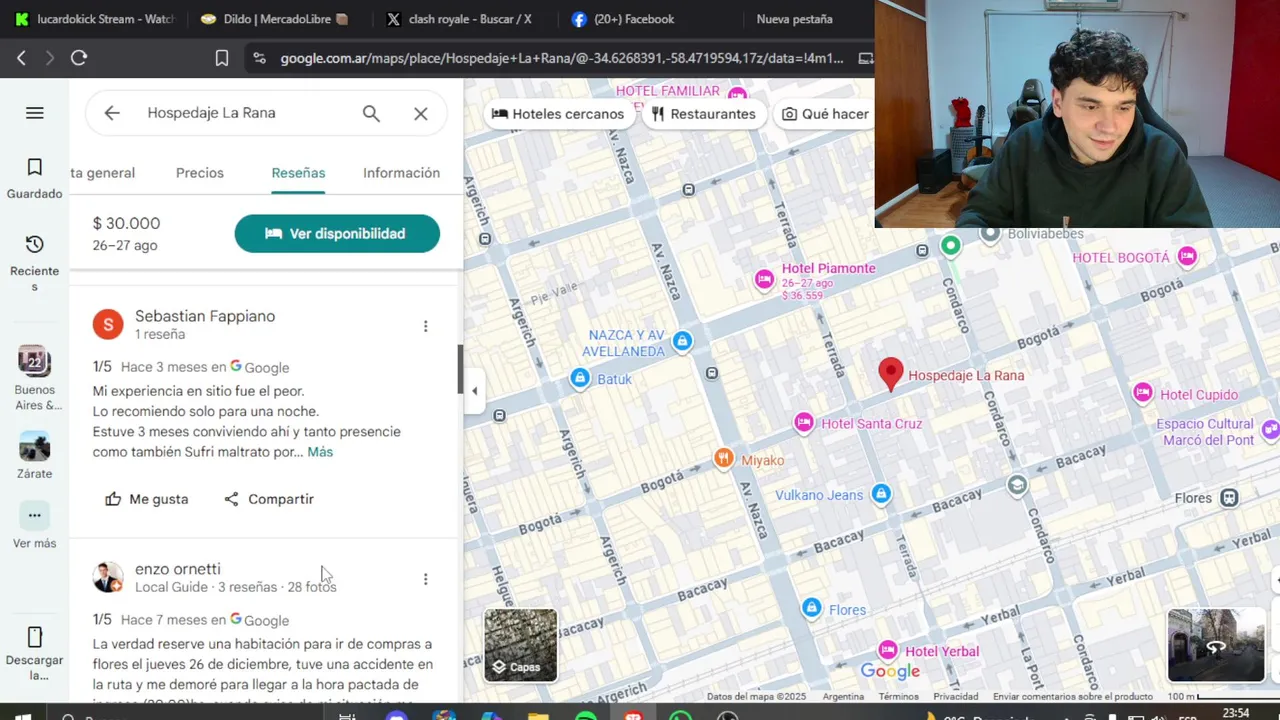Toggle the Capas layers thumbnail

(x=521, y=645)
